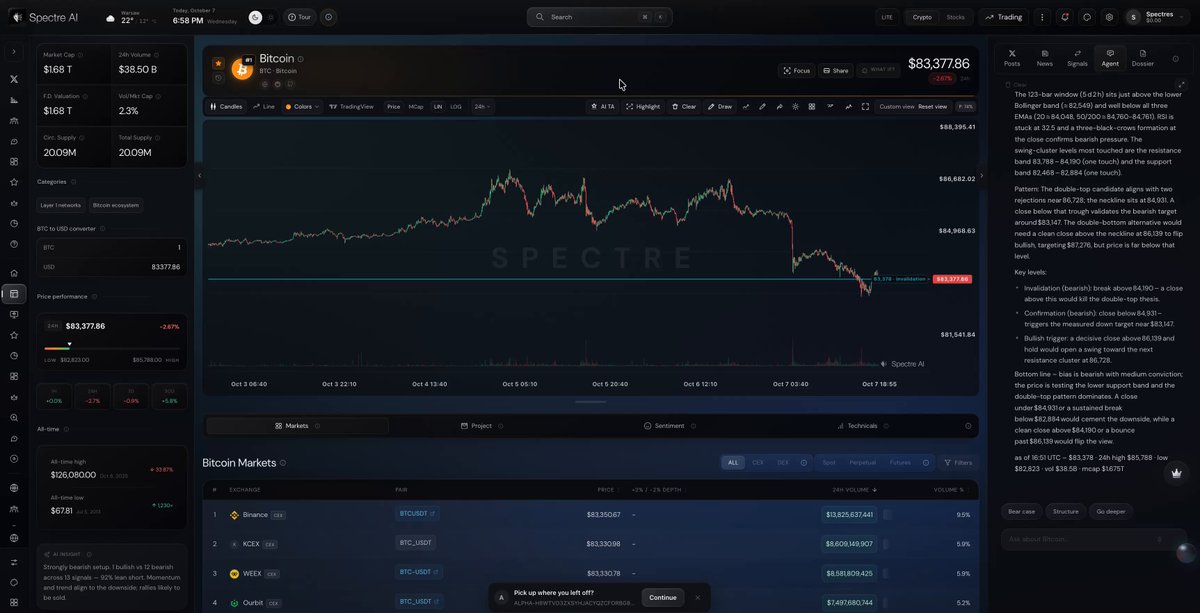The width and height of the screenshot is (1200, 613).
Task: Toggle the dark mode moon switch
Action: pos(256,17)
